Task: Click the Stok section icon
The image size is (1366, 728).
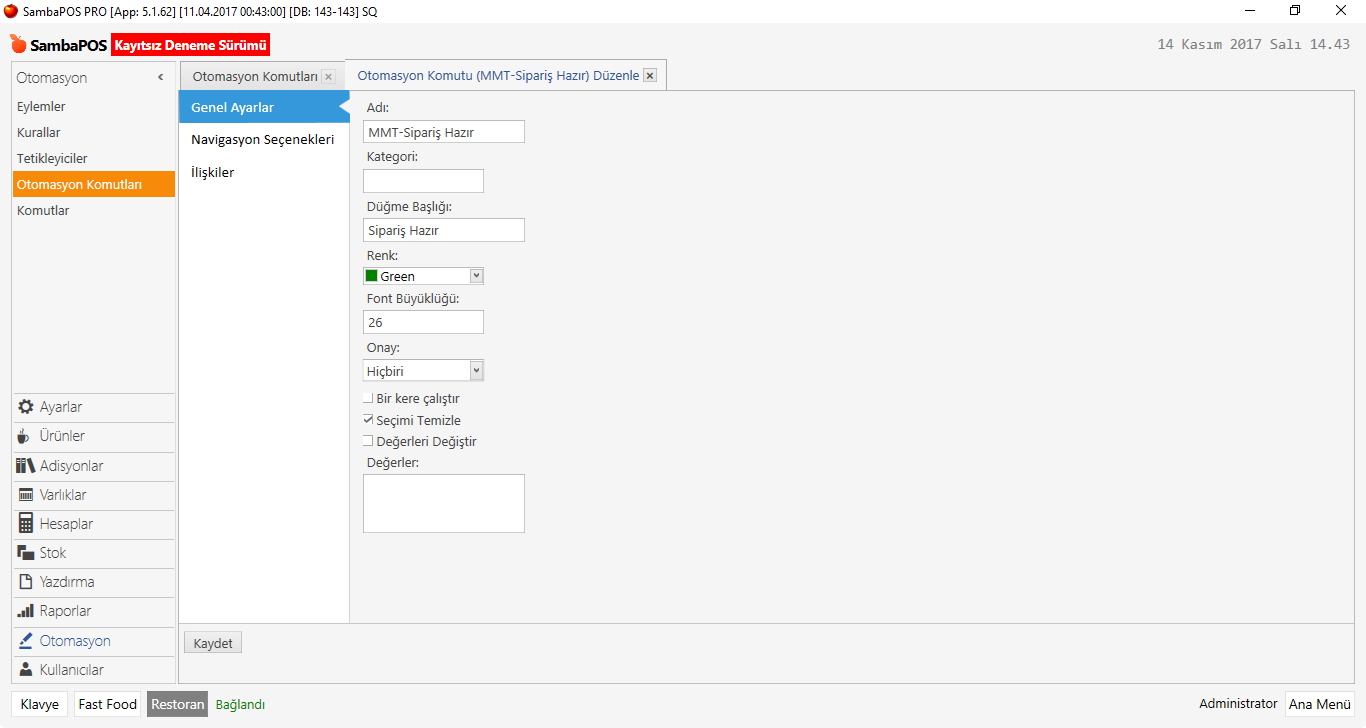Action: 26,553
